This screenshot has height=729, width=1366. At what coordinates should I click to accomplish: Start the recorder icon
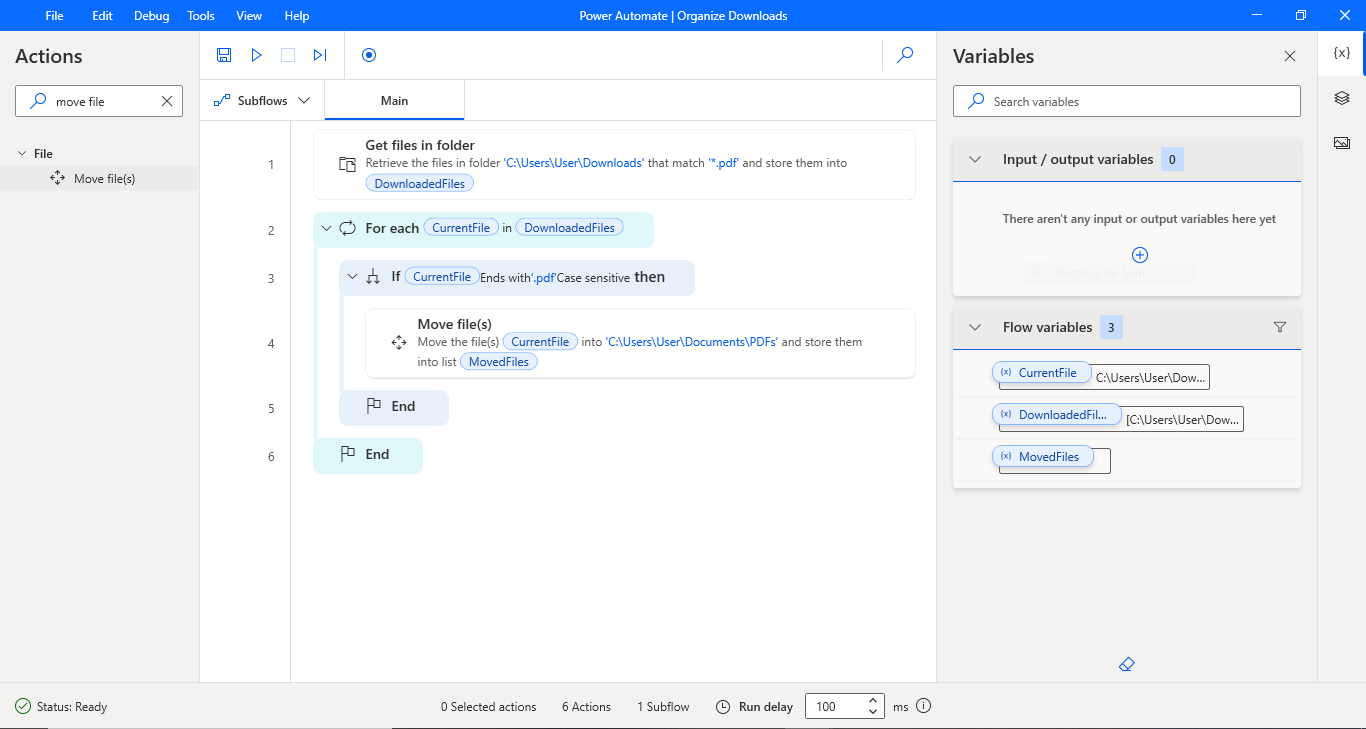[x=369, y=55]
